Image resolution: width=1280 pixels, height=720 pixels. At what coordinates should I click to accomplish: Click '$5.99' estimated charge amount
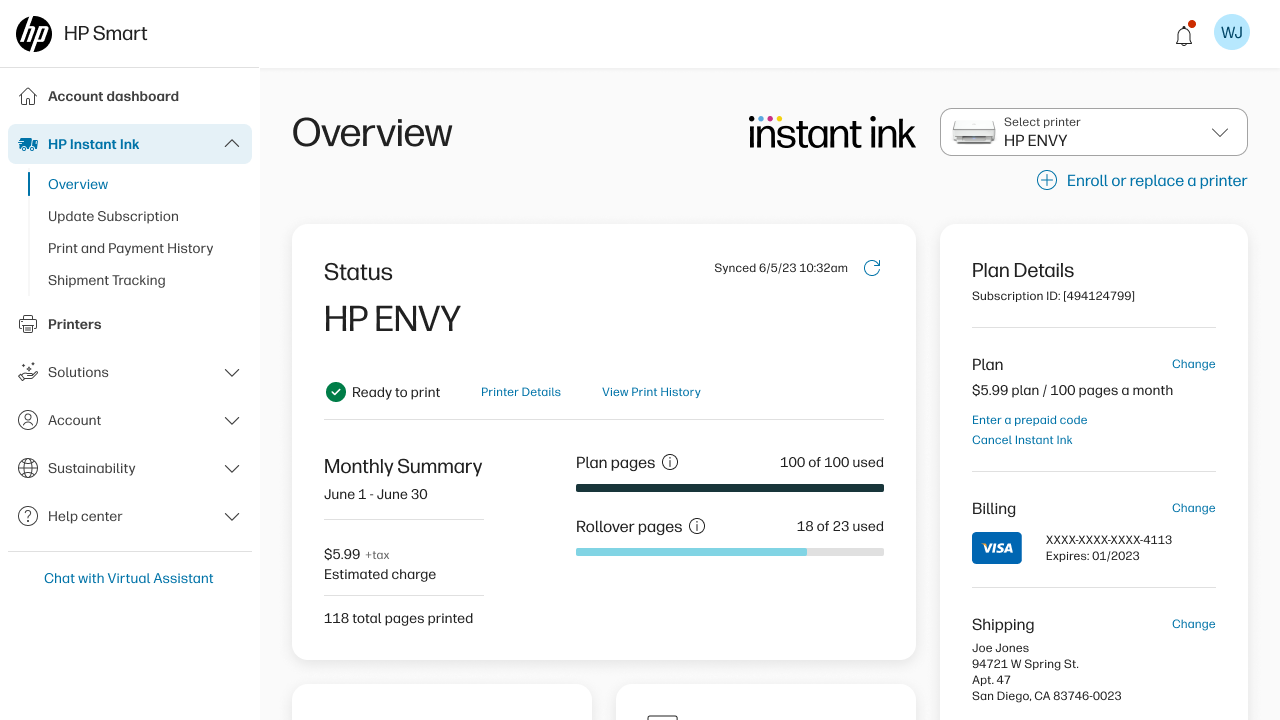pos(342,554)
